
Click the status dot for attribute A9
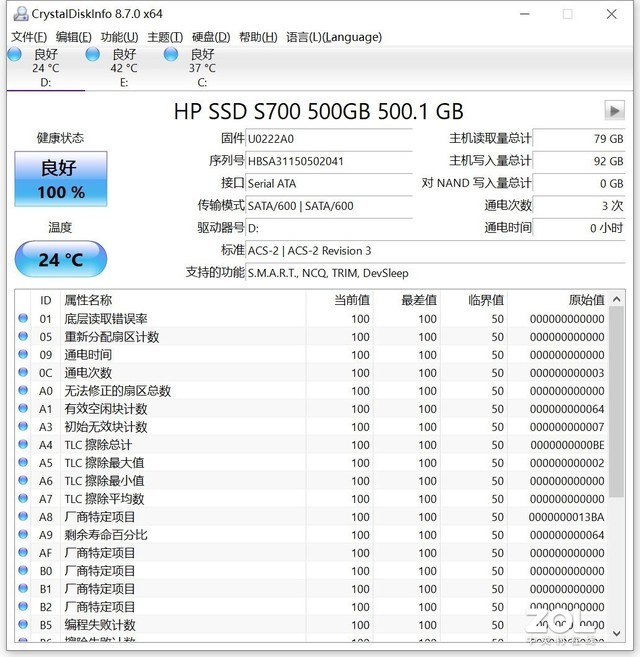pyautogui.click(x=23, y=535)
